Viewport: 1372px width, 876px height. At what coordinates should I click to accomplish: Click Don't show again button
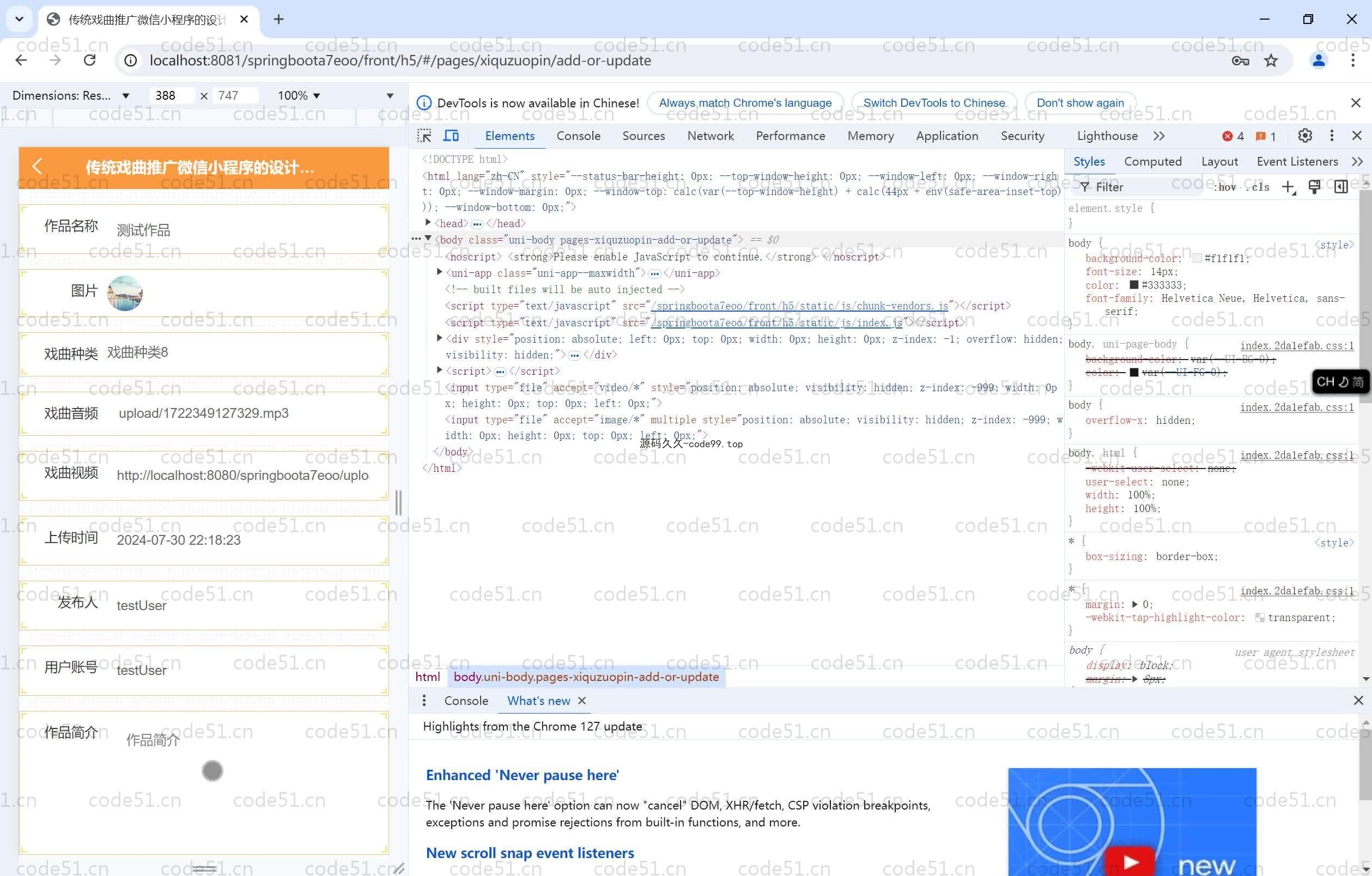[1080, 103]
